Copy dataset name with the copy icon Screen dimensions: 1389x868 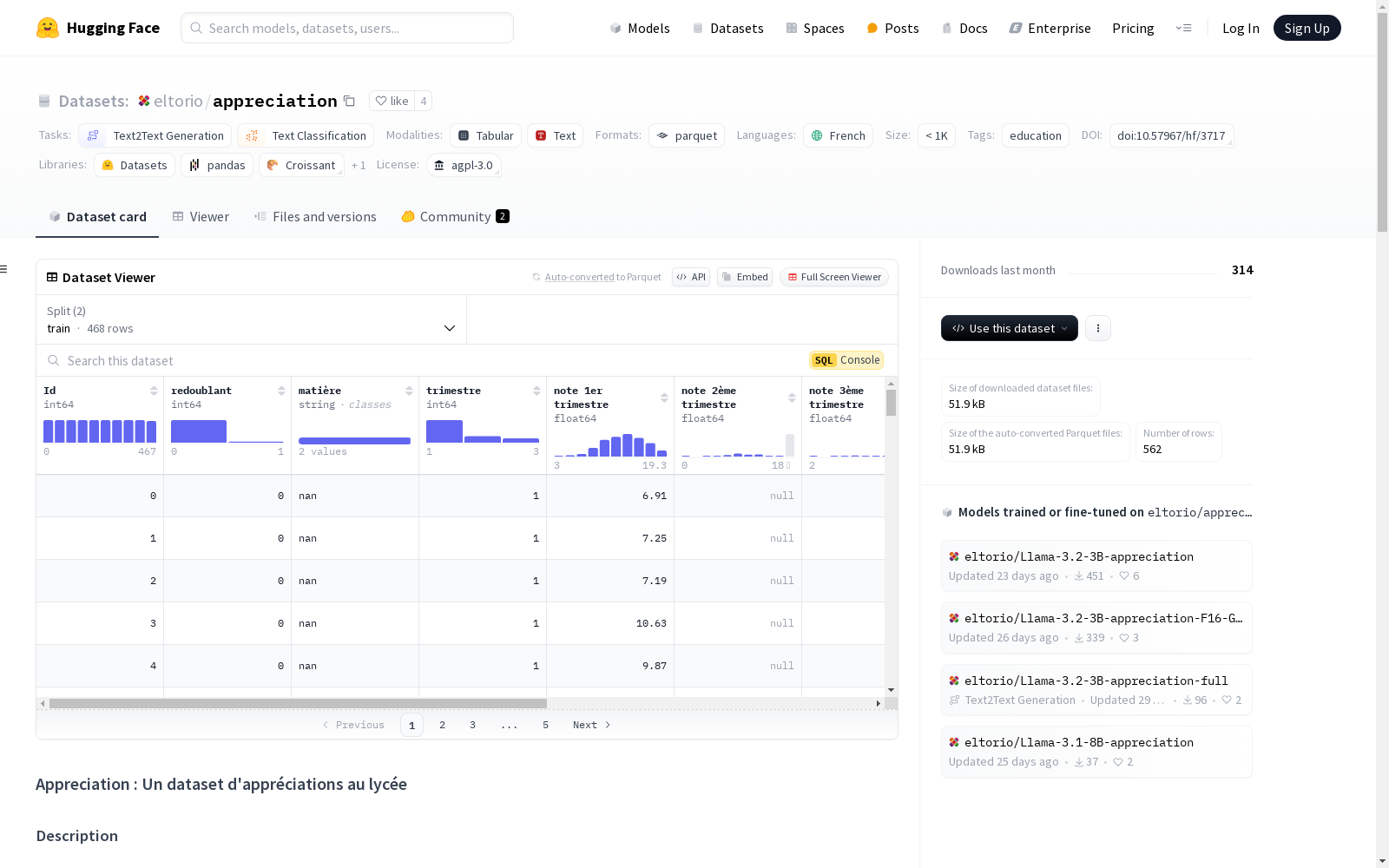pyautogui.click(x=349, y=101)
